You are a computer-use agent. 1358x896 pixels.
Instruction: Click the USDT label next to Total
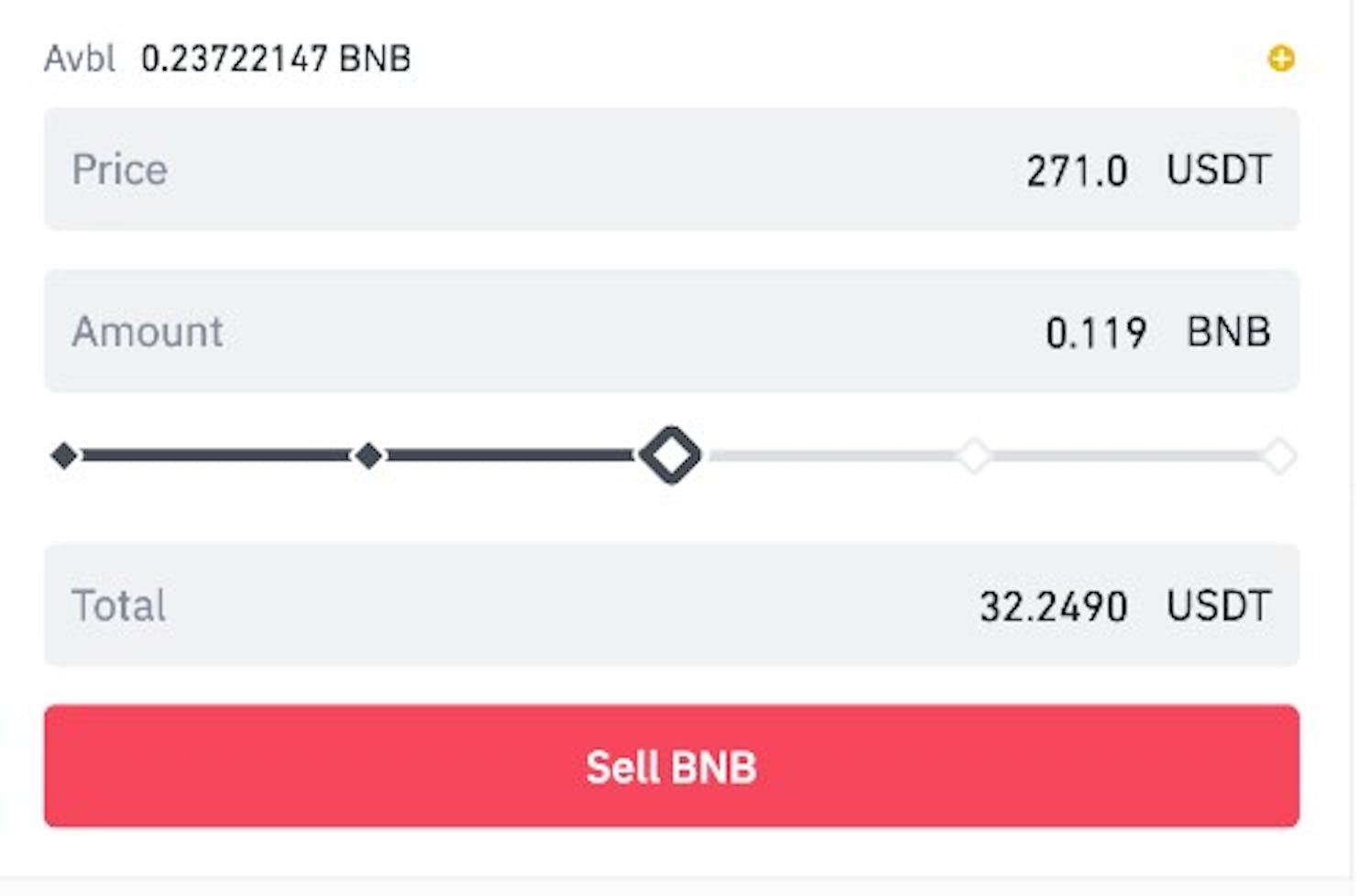click(1221, 605)
